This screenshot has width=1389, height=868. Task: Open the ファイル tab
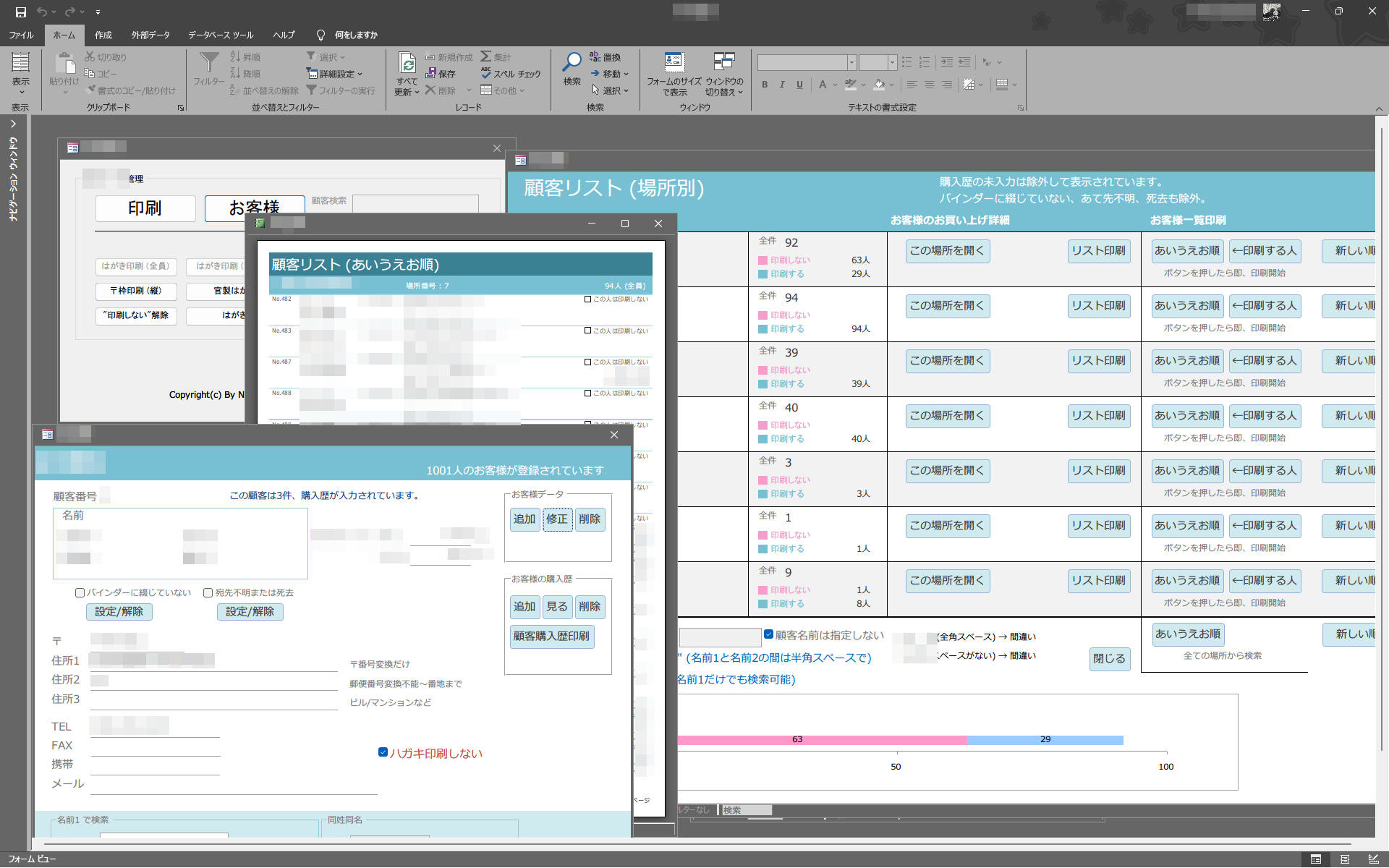click(21, 35)
